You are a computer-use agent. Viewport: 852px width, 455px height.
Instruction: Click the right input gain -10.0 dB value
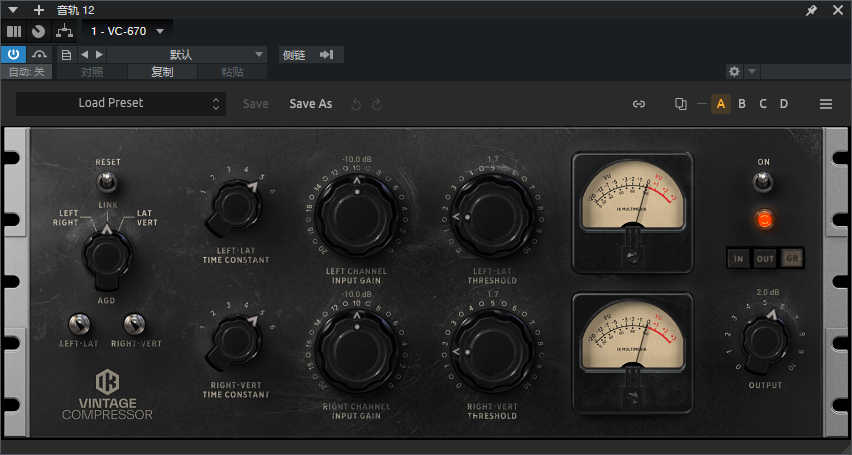(356, 294)
